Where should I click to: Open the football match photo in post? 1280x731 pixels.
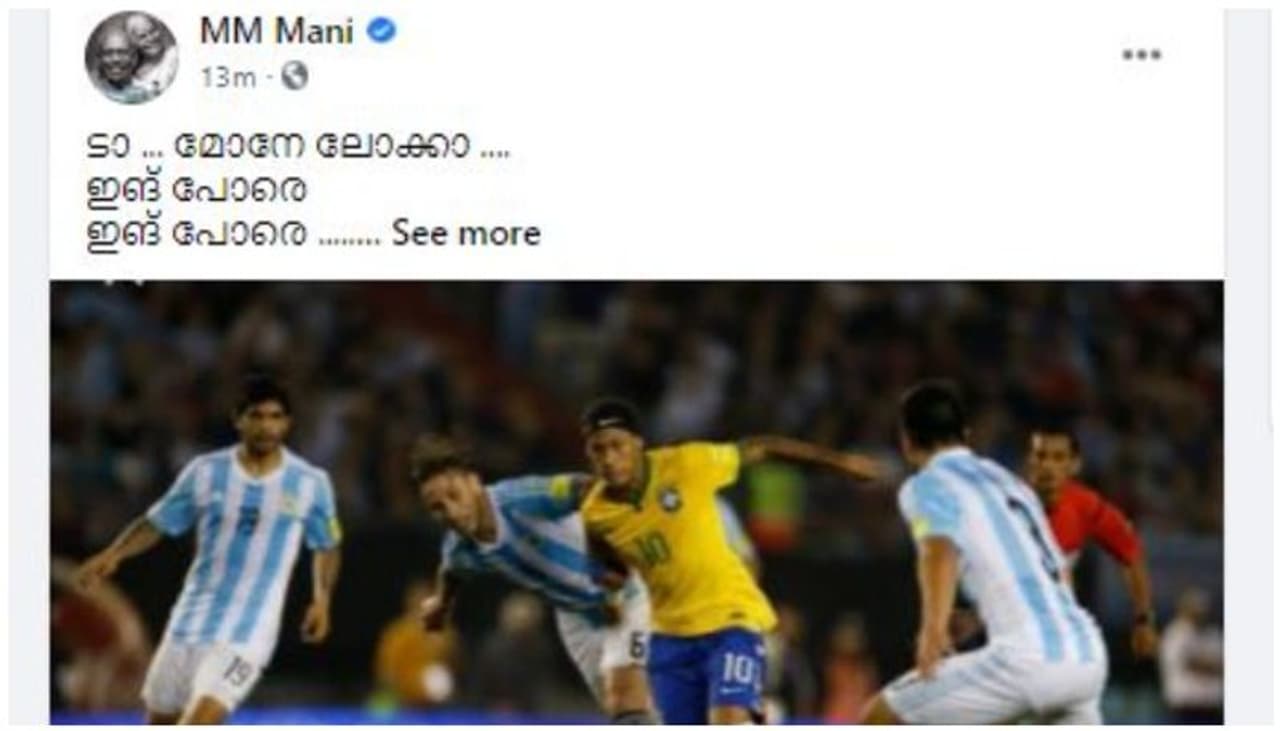pyautogui.click(x=637, y=502)
